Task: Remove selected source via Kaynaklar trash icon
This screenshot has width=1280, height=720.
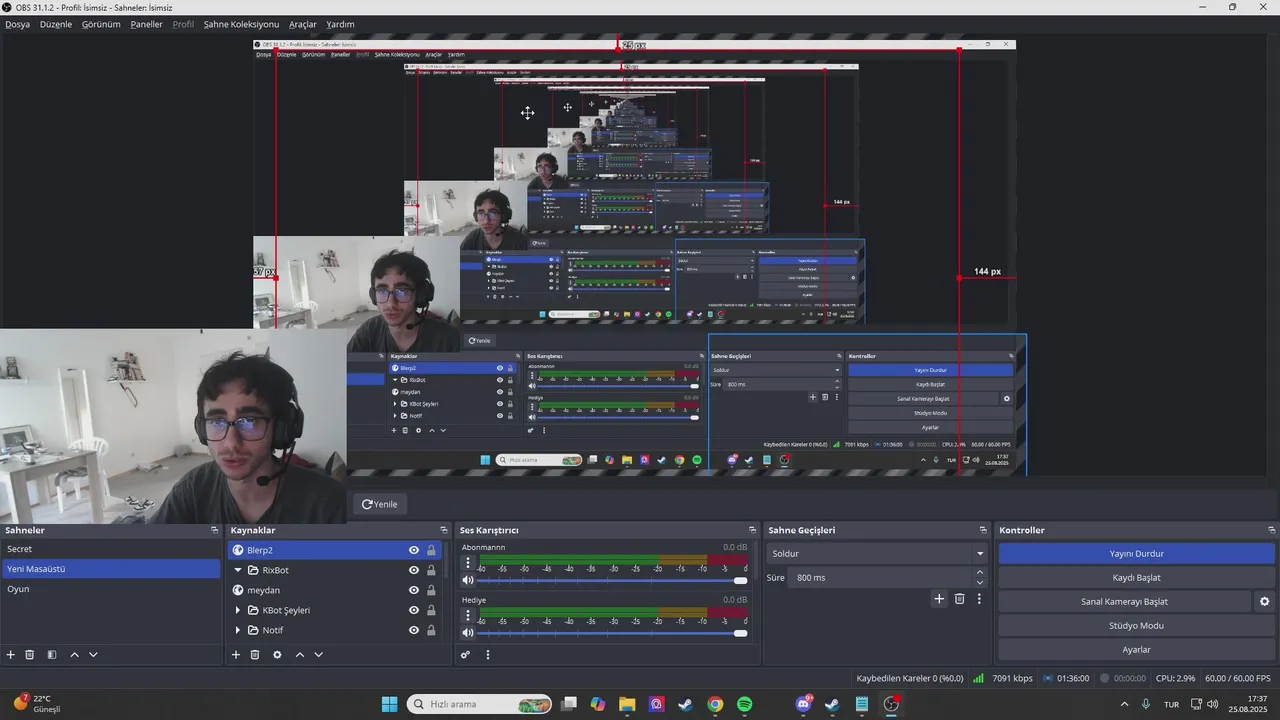Action: 255,655
